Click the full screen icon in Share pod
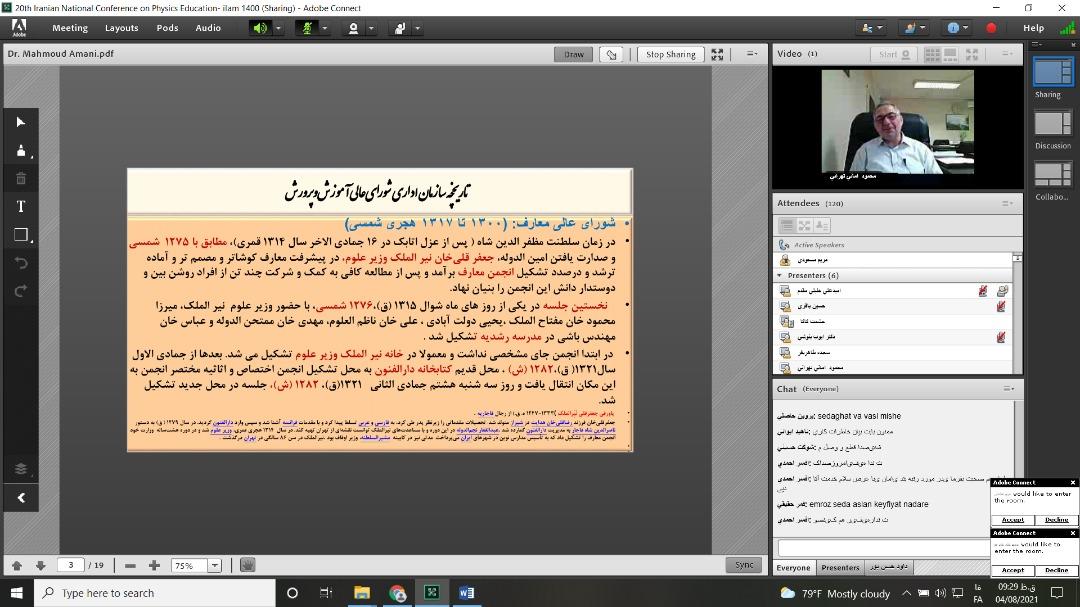 coord(717,55)
